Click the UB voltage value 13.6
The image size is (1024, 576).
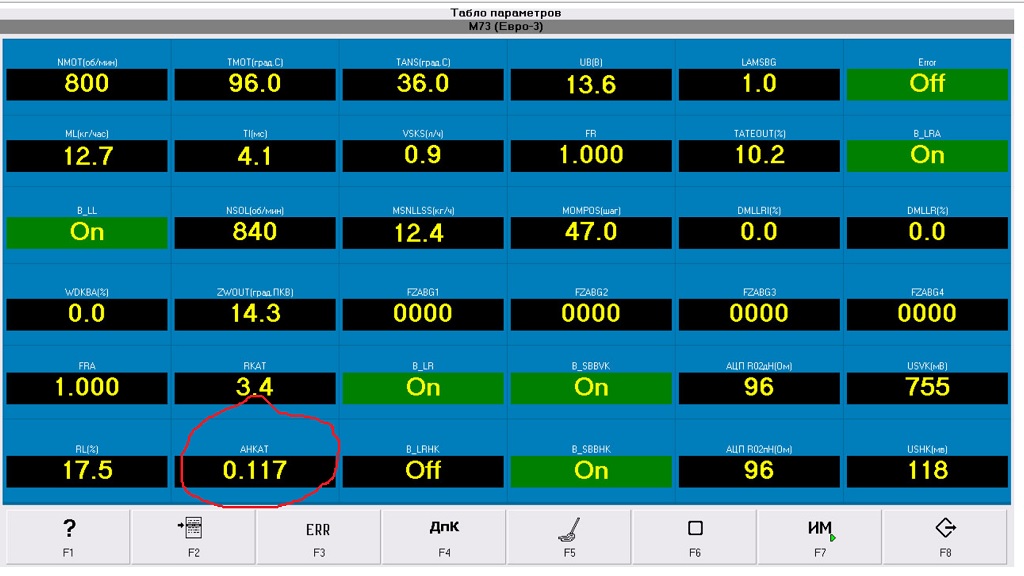(x=591, y=84)
